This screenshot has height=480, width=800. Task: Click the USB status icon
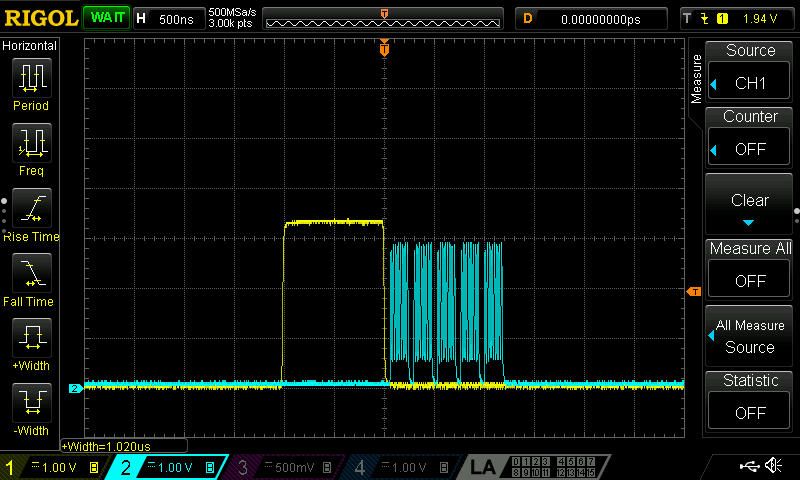click(749, 466)
